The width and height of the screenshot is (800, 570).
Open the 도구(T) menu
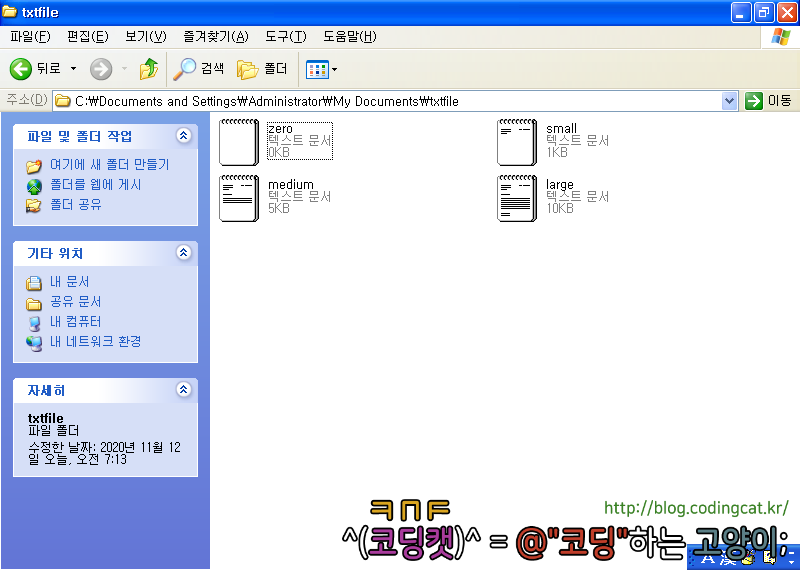pos(286,37)
